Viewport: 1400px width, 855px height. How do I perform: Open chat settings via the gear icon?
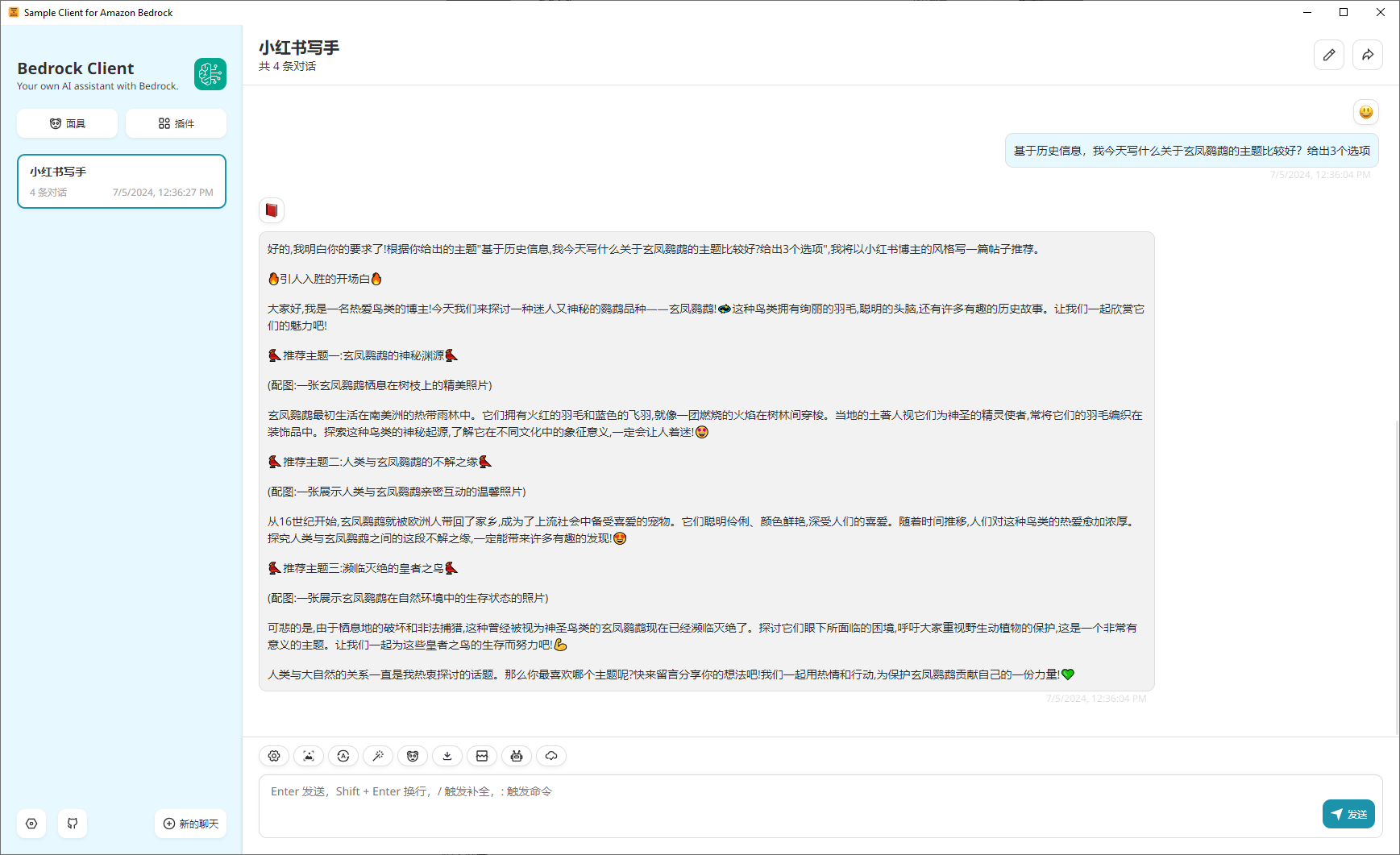point(273,756)
